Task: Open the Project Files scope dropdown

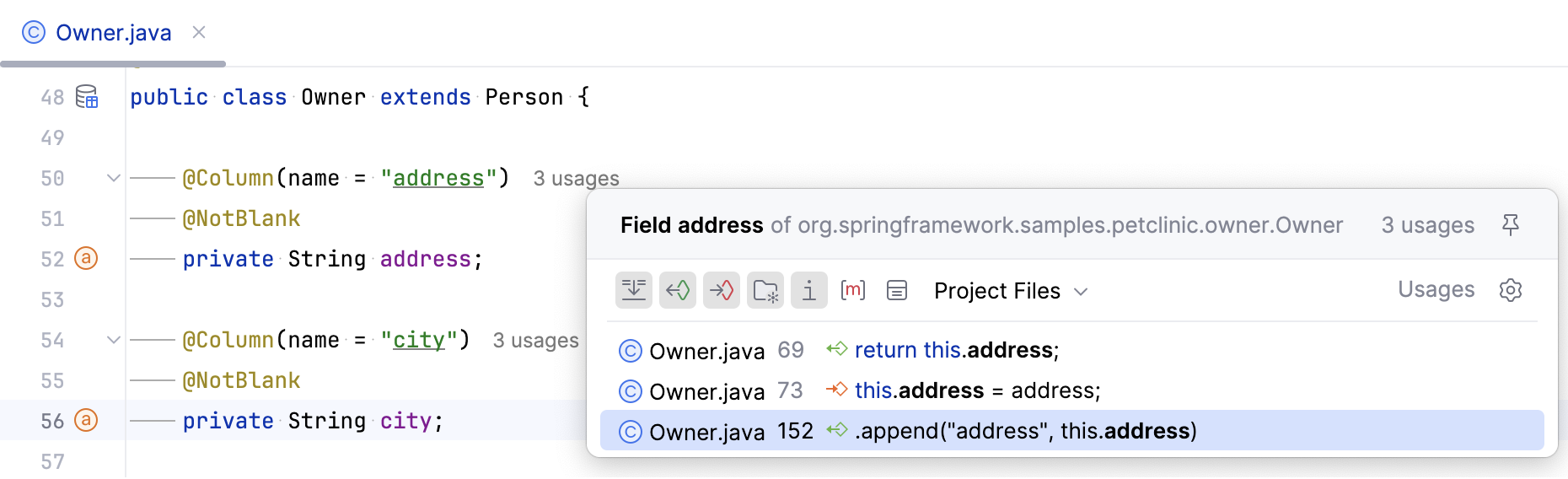Action: coord(1011,291)
